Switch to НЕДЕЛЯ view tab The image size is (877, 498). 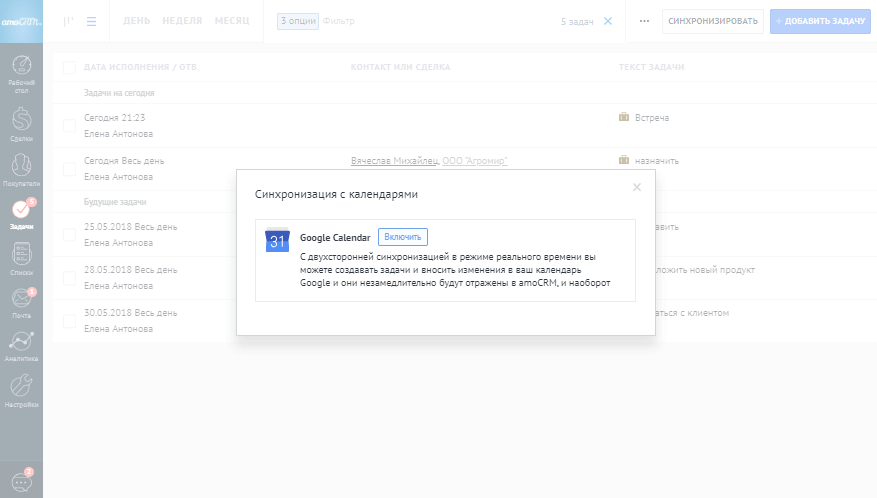pyautogui.click(x=181, y=21)
